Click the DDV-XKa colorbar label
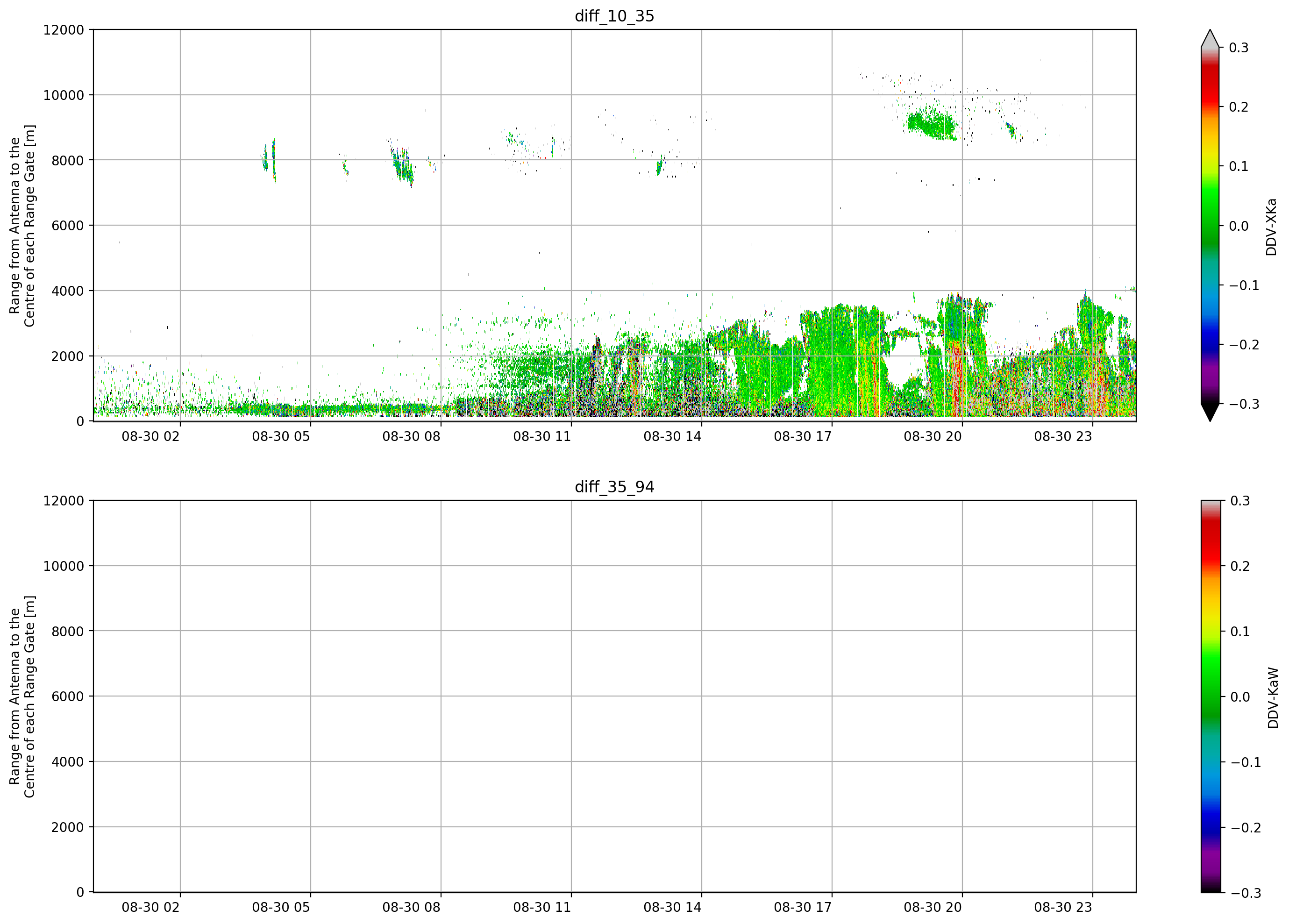Viewport: 1289px width, 924px height. (x=1271, y=227)
